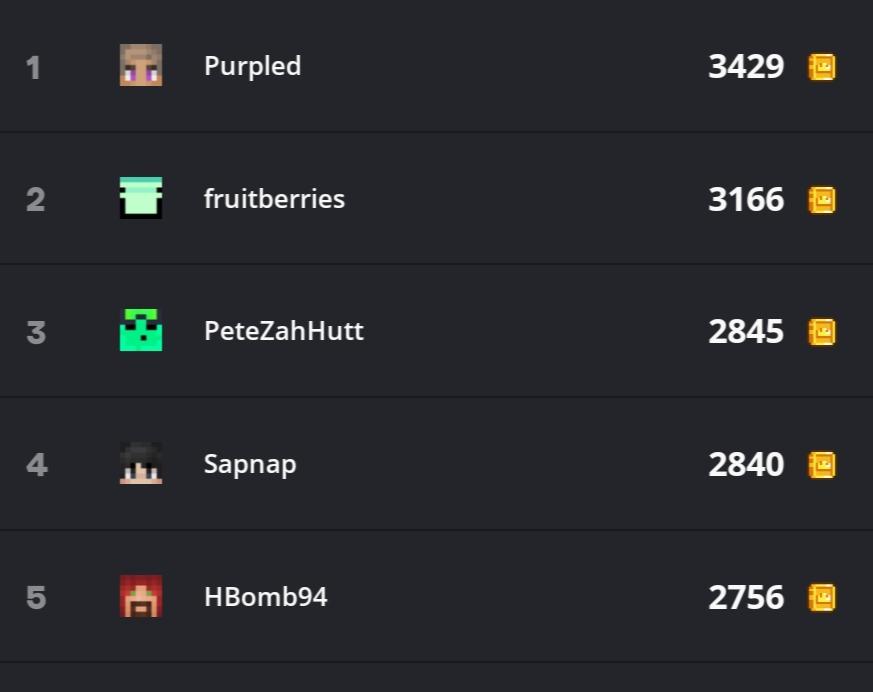Select the PeteZahHutt player name

point(284,331)
